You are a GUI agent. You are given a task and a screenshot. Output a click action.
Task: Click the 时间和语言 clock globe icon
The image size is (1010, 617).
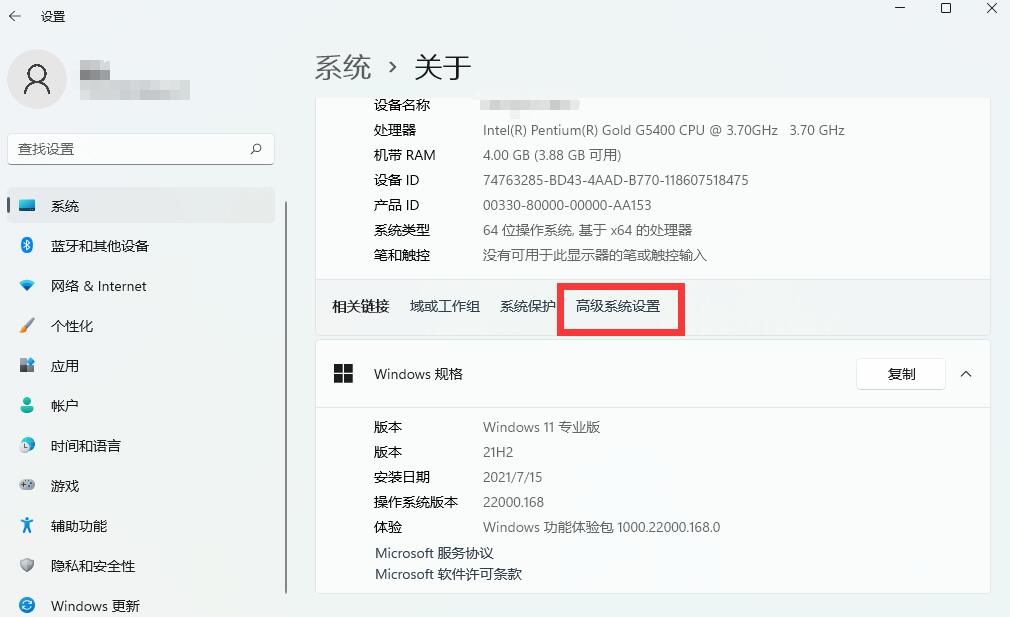(27, 445)
